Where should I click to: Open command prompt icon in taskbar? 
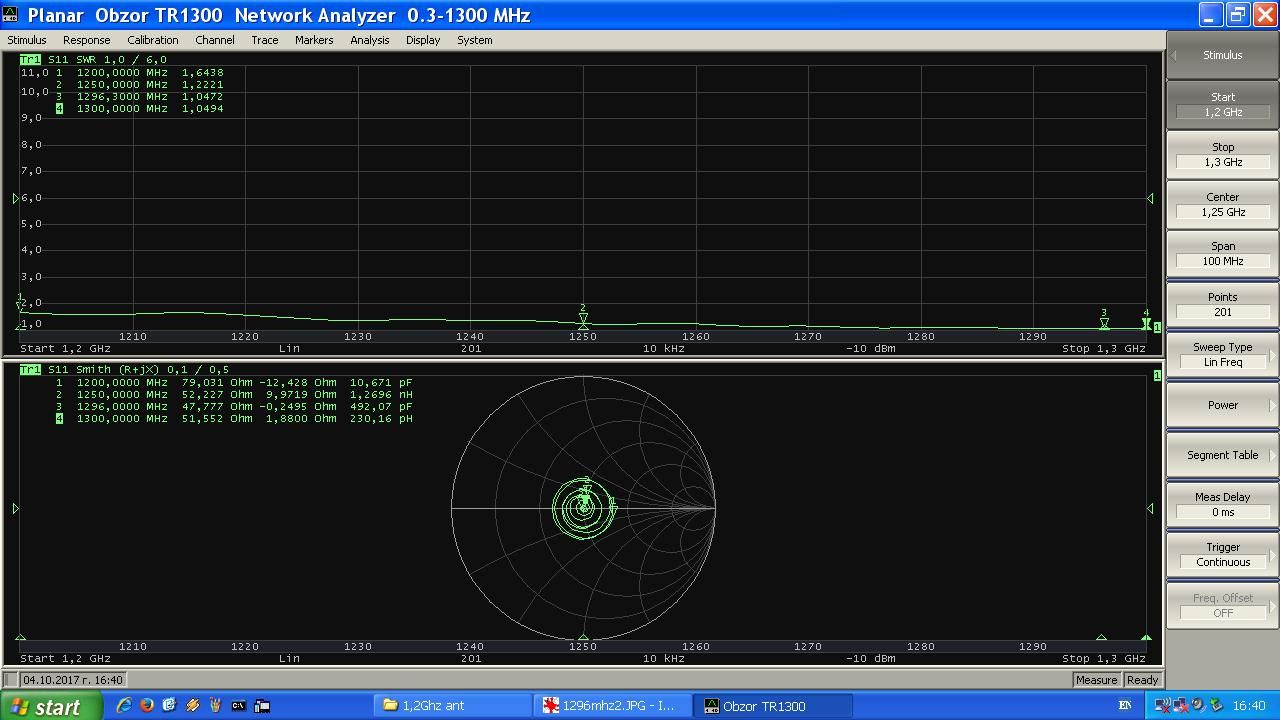pyautogui.click(x=238, y=706)
